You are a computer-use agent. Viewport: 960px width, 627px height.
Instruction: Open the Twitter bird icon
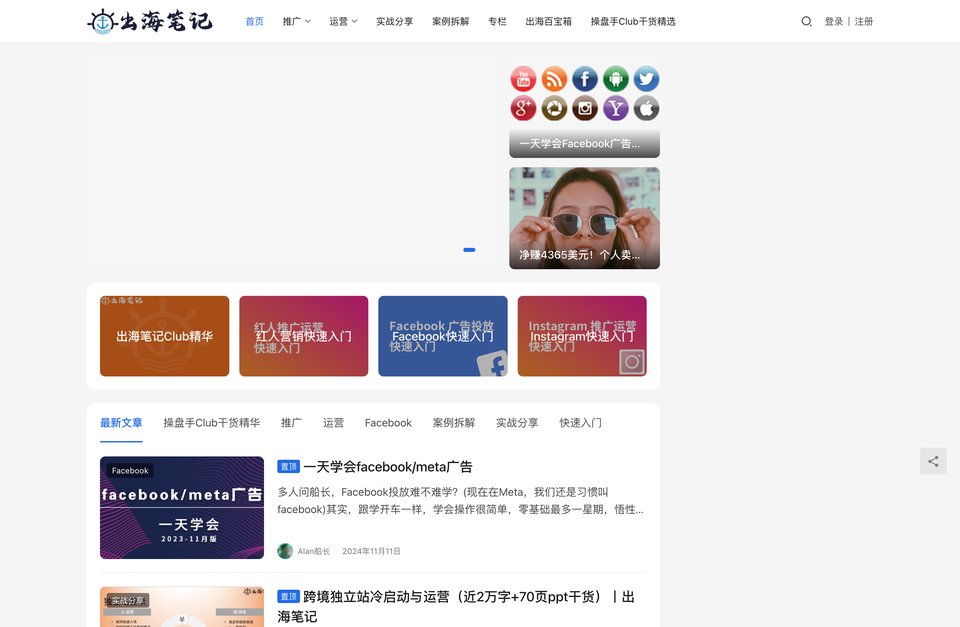click(646, 79)
